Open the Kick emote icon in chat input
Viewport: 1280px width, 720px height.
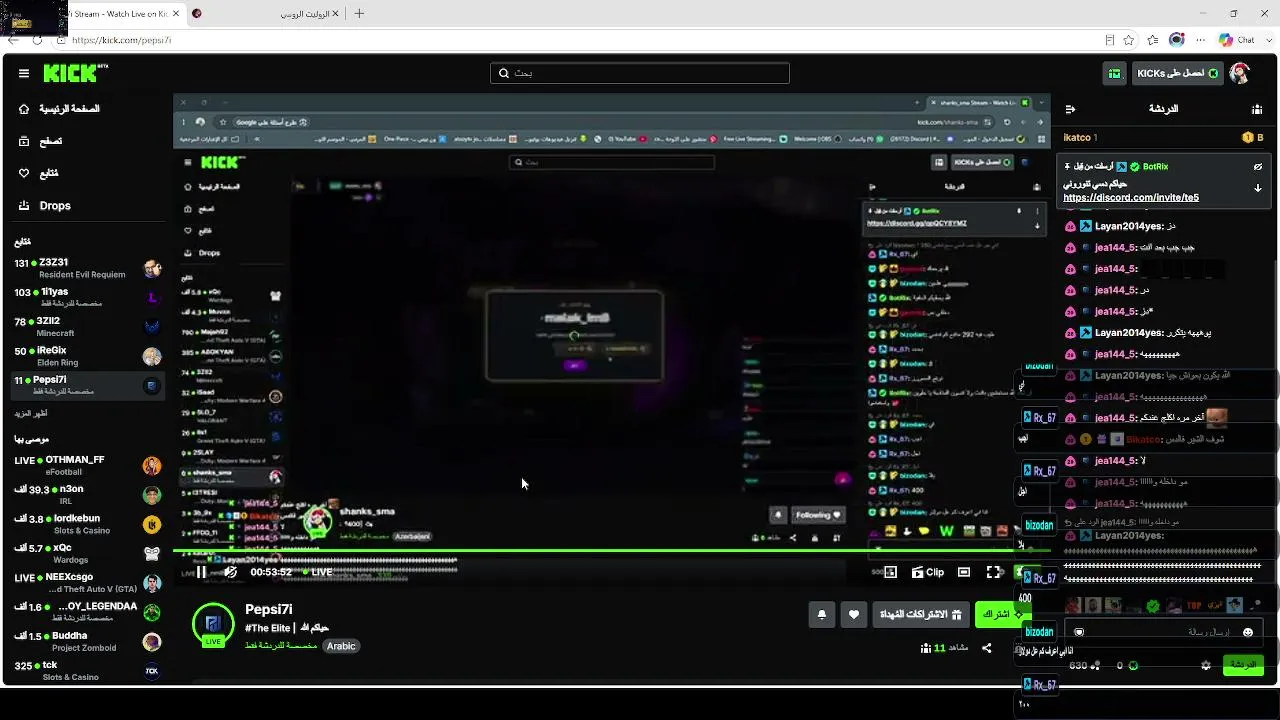[1079, 632]
